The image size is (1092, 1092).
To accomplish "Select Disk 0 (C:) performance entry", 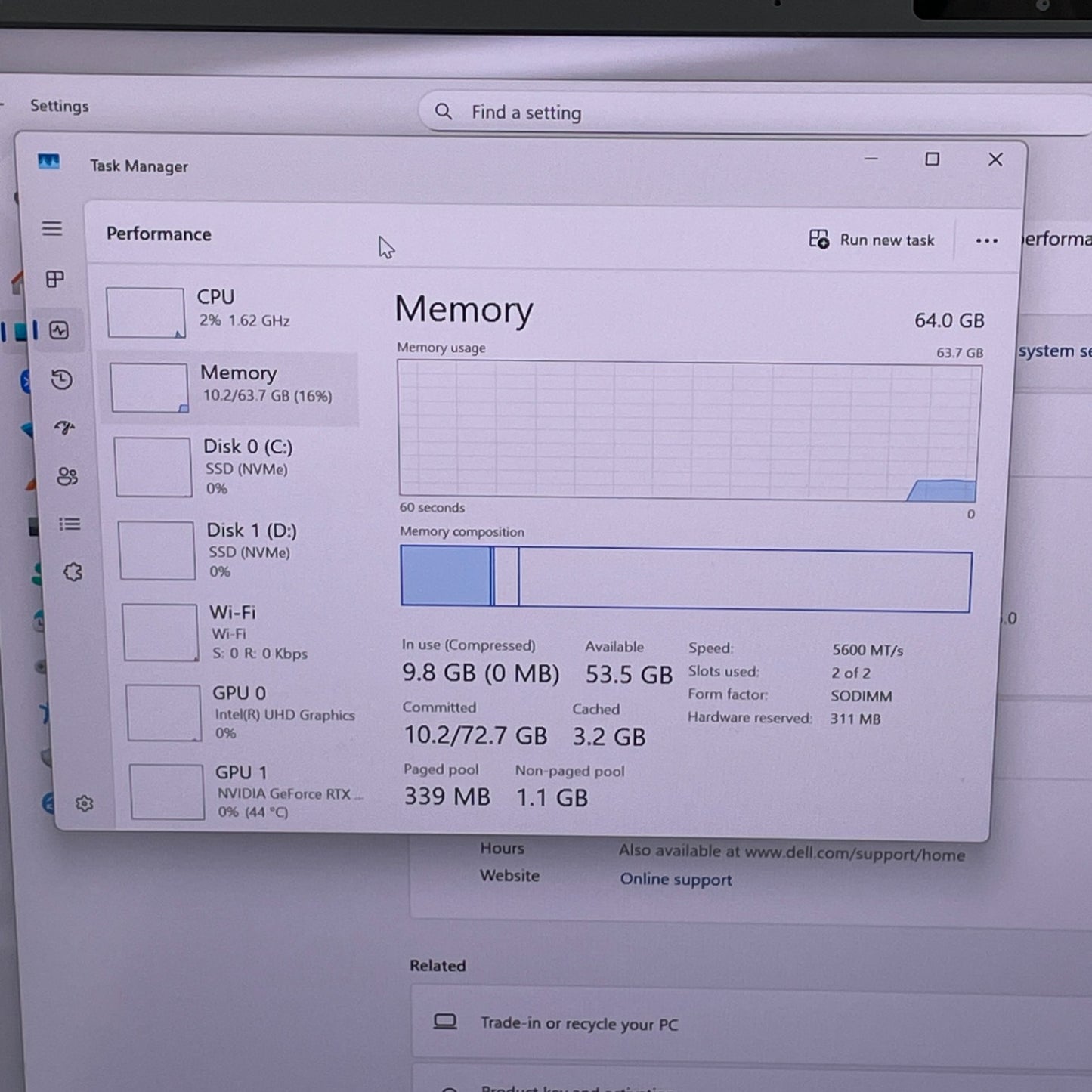I will pos(234,466).
